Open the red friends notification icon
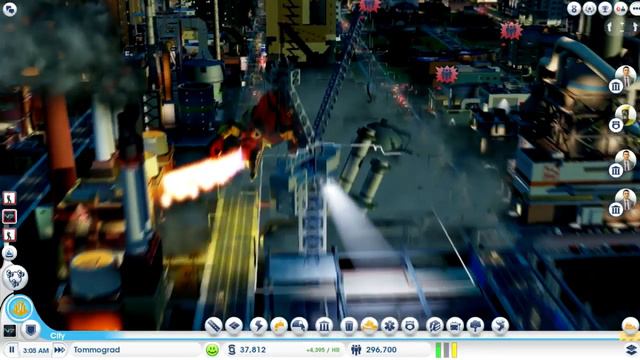Viewport: 640px width, 360px height. coord(620,8)
